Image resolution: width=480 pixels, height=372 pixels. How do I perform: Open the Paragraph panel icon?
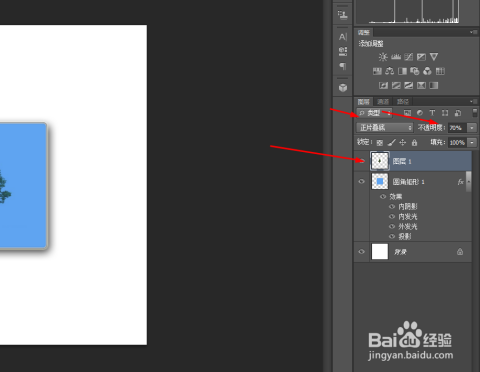(343, 66)
